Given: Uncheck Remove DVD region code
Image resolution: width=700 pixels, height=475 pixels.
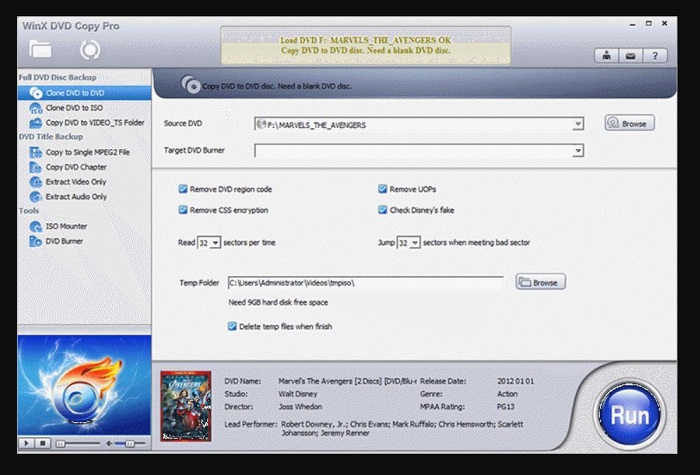Looking at the screenshot, I should (183, 189).
